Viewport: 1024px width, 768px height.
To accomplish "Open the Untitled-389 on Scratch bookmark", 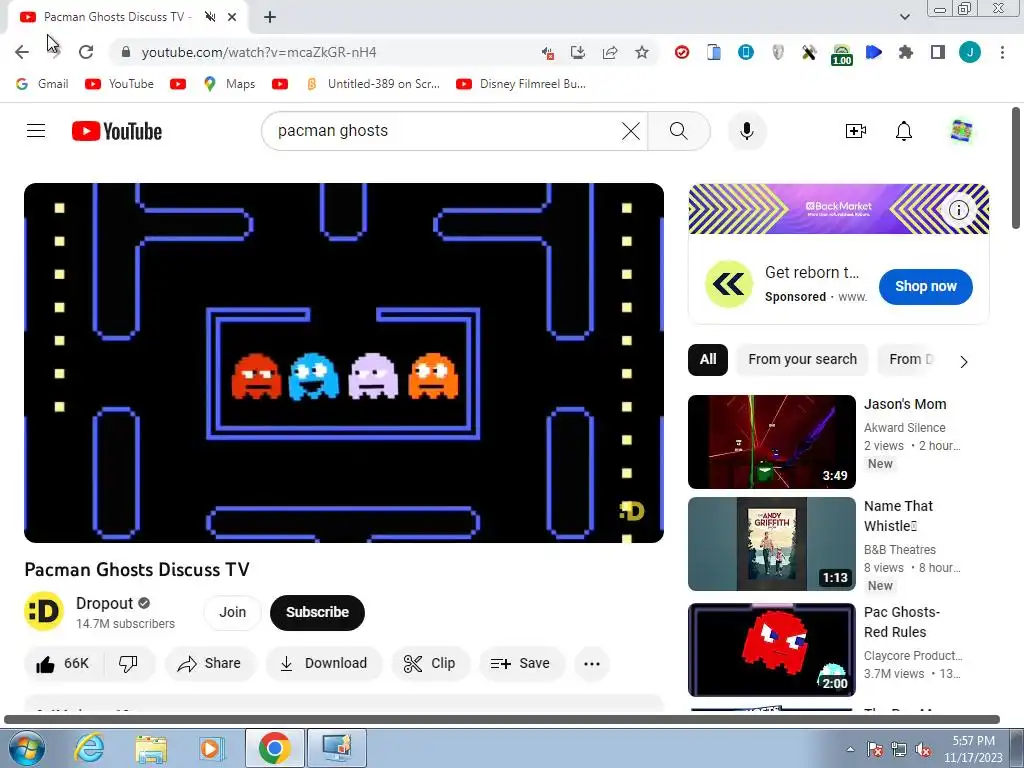I will pos(374,84).
